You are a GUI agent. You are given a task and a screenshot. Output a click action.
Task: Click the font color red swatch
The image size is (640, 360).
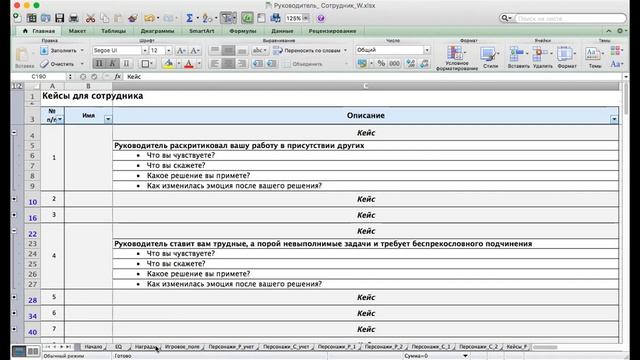click(189, 64)
